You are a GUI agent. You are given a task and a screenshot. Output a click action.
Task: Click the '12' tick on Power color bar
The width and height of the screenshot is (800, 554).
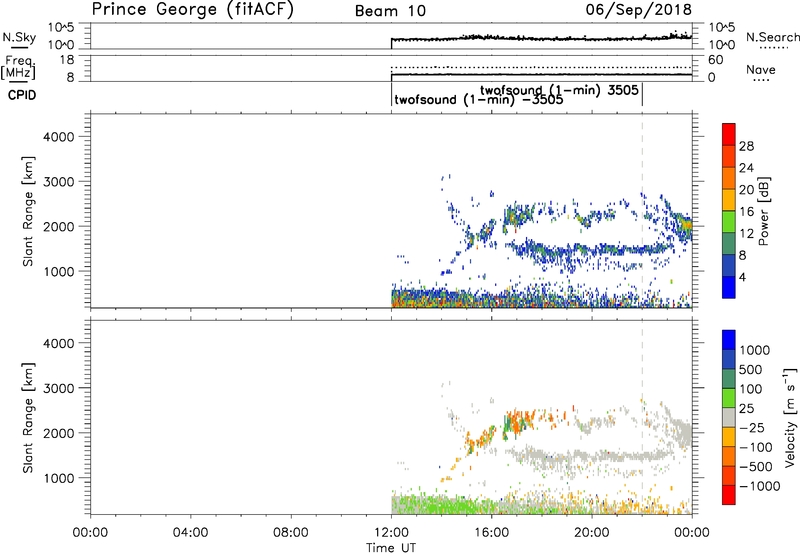[746, 234]
